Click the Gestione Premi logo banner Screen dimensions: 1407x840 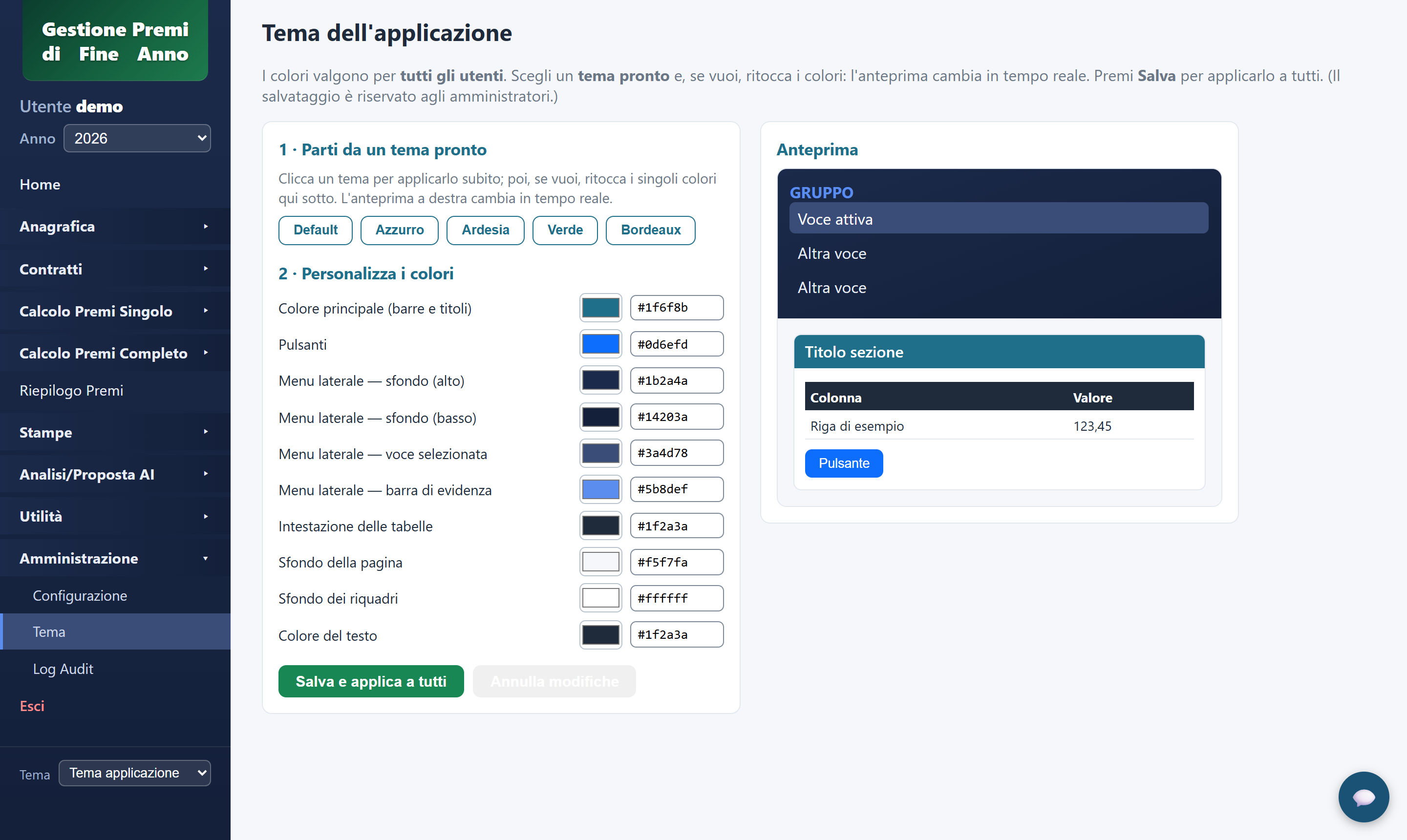coord(115,41)
